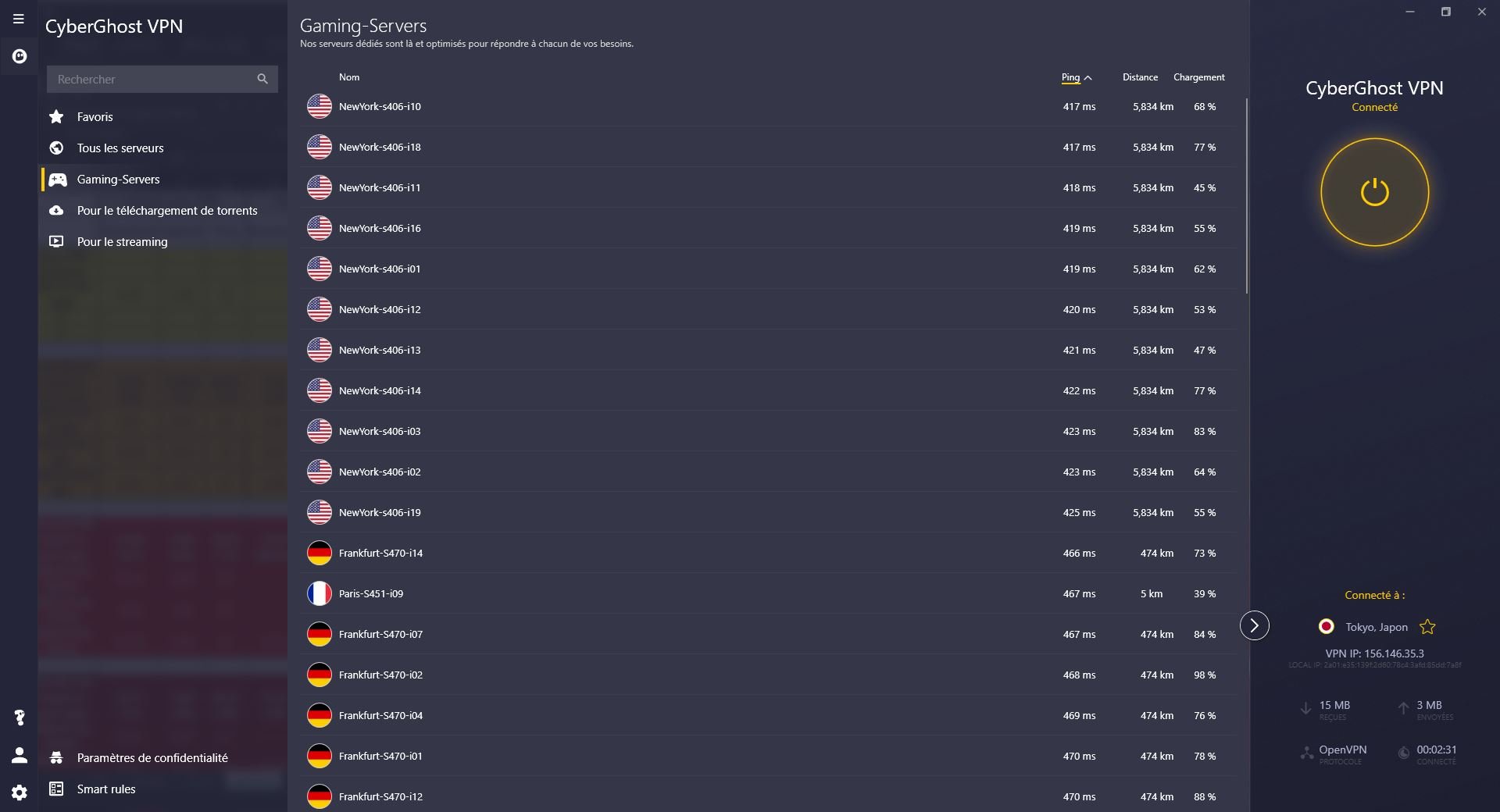Click the cloud download torrent icon
1500x812 pixels.
56,210
